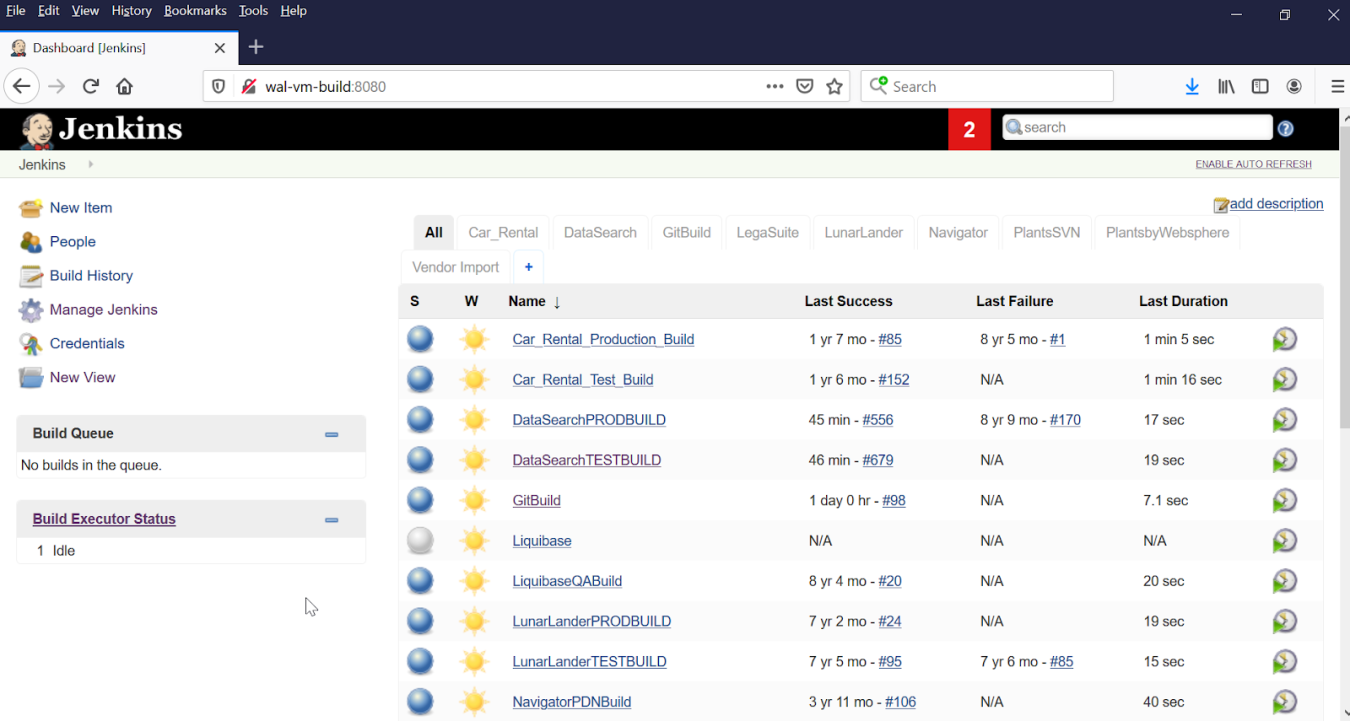Open search help via question mark icon
Screen dimensions: 1350x721
click(x=1285, y=128)
